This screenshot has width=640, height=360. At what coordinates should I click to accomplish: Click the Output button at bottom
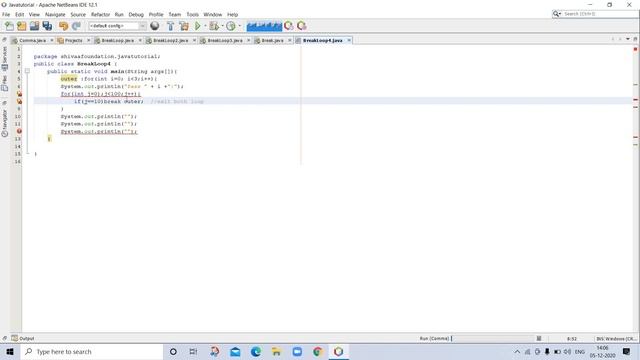coord(23,338)
